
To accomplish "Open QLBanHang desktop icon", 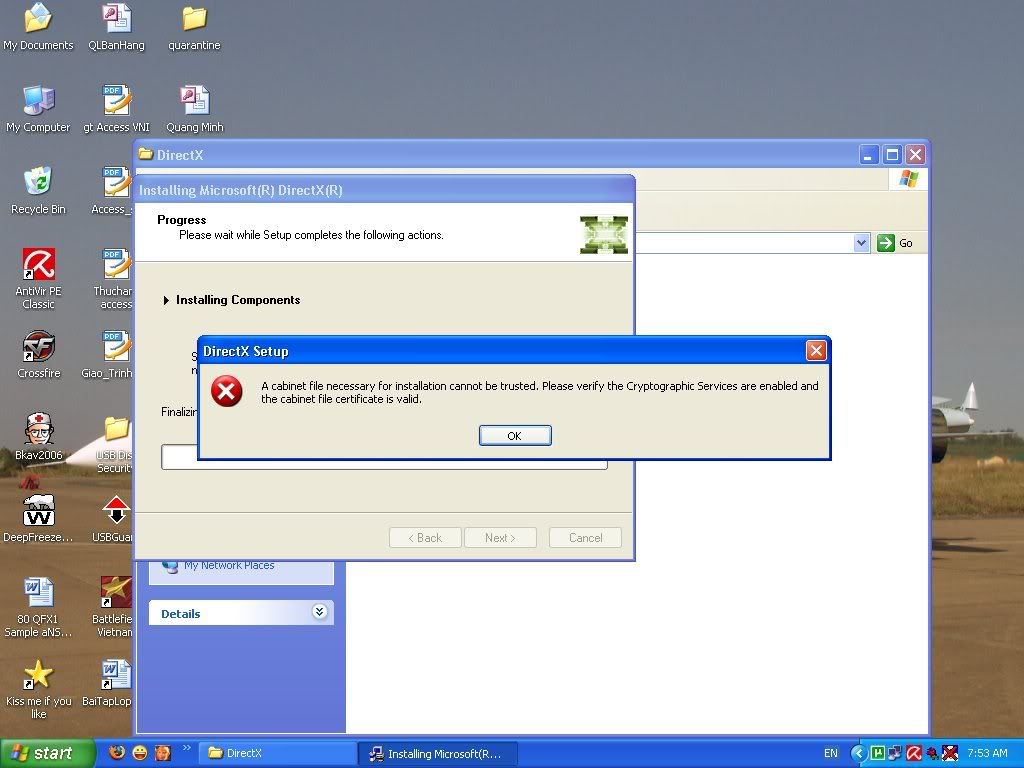I will (116, 27).
